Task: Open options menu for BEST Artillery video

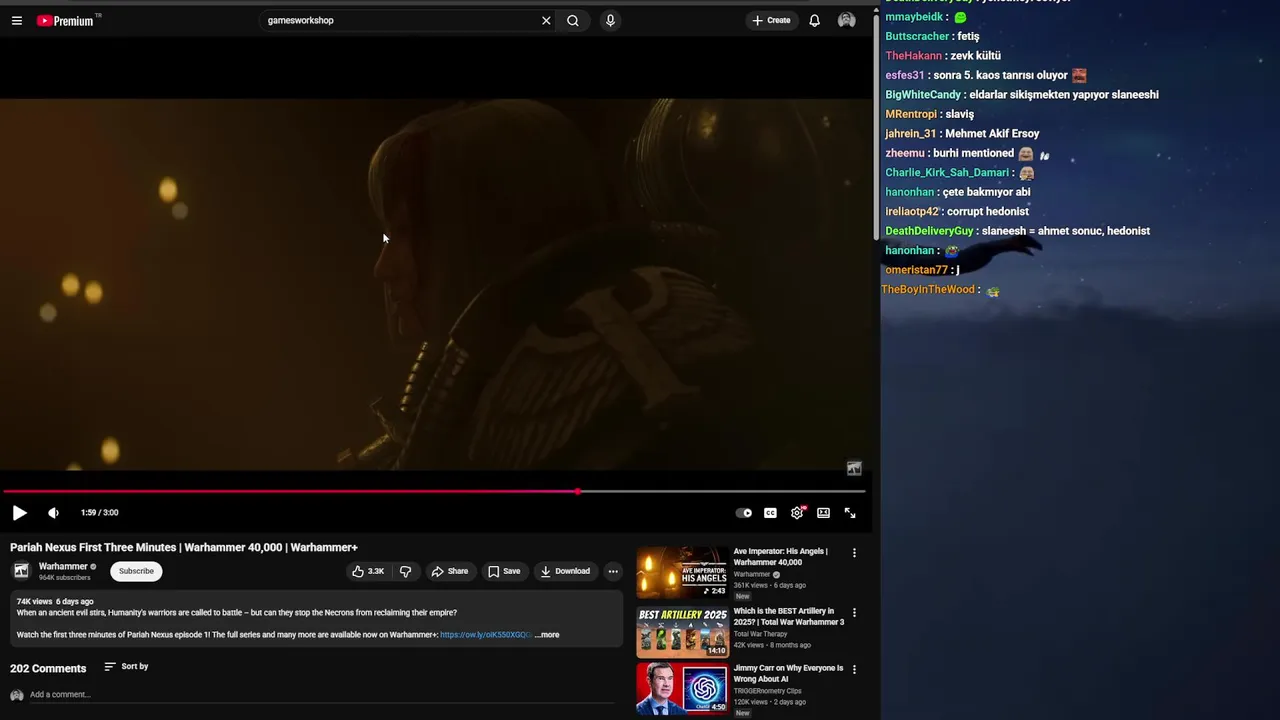Action: pos(854,612)
